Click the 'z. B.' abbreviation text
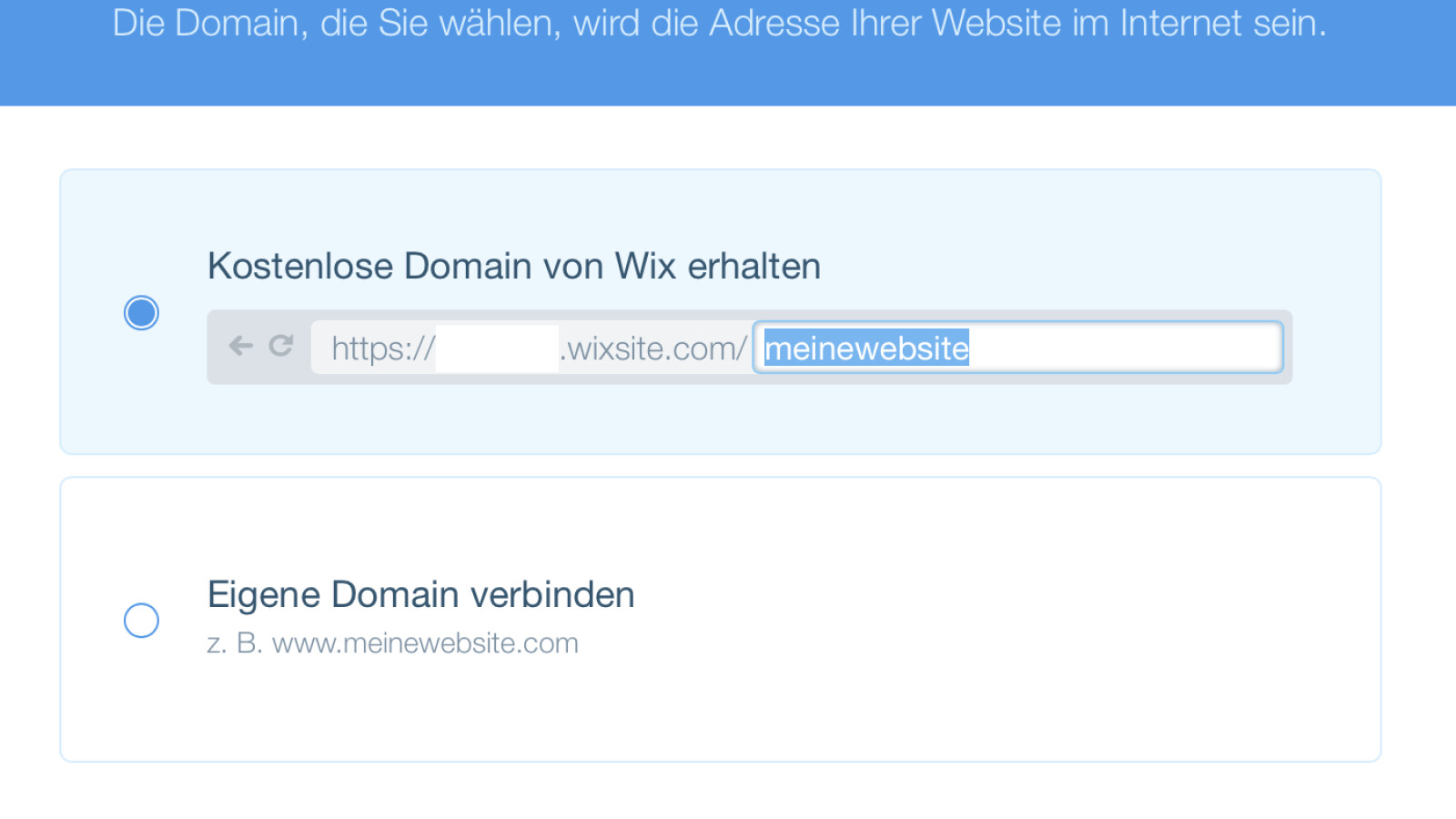Screen dimensions: 1456x819 [x=234, y=643]
